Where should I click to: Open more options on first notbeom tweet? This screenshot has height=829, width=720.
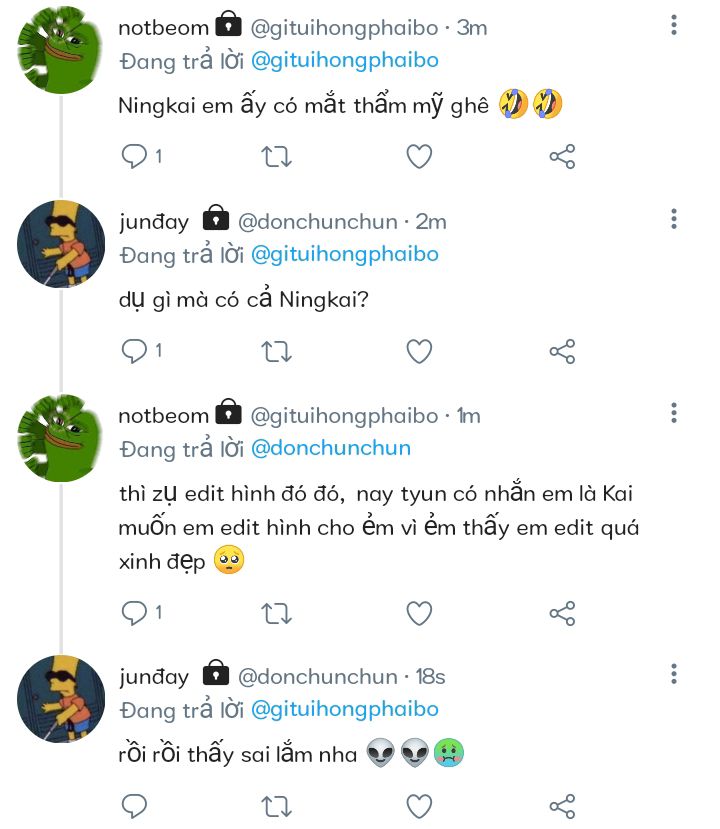coord(674,23)
